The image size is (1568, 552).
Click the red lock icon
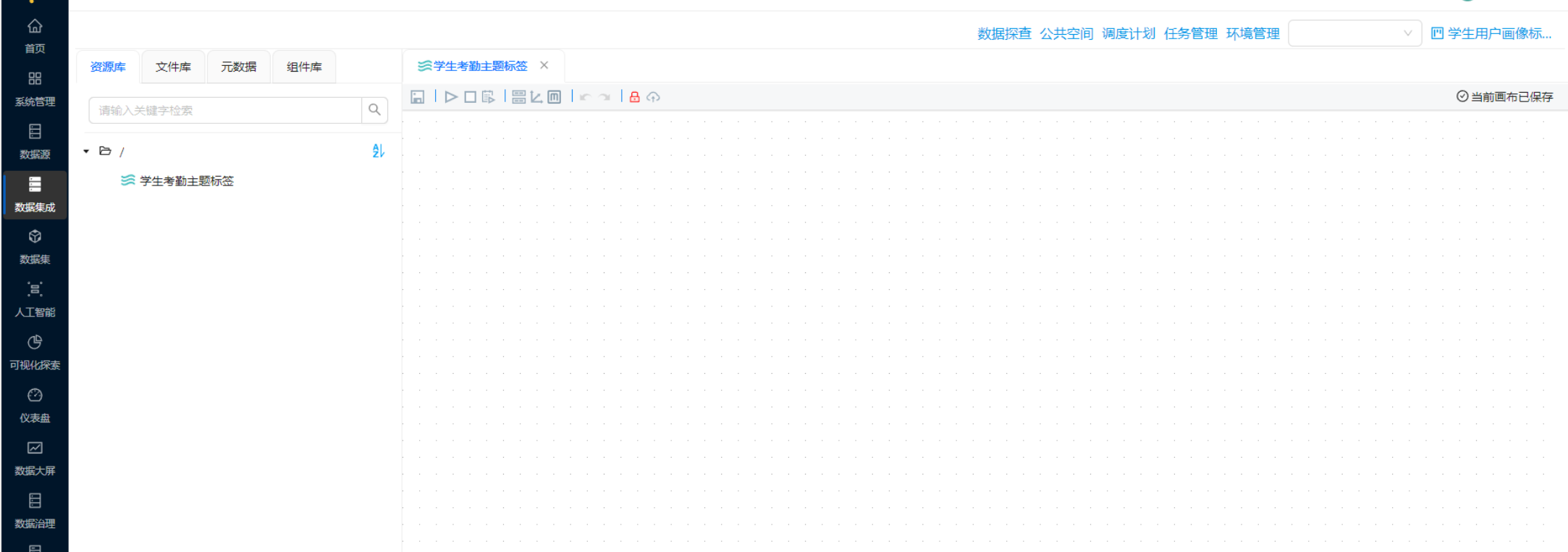[635, 97]
